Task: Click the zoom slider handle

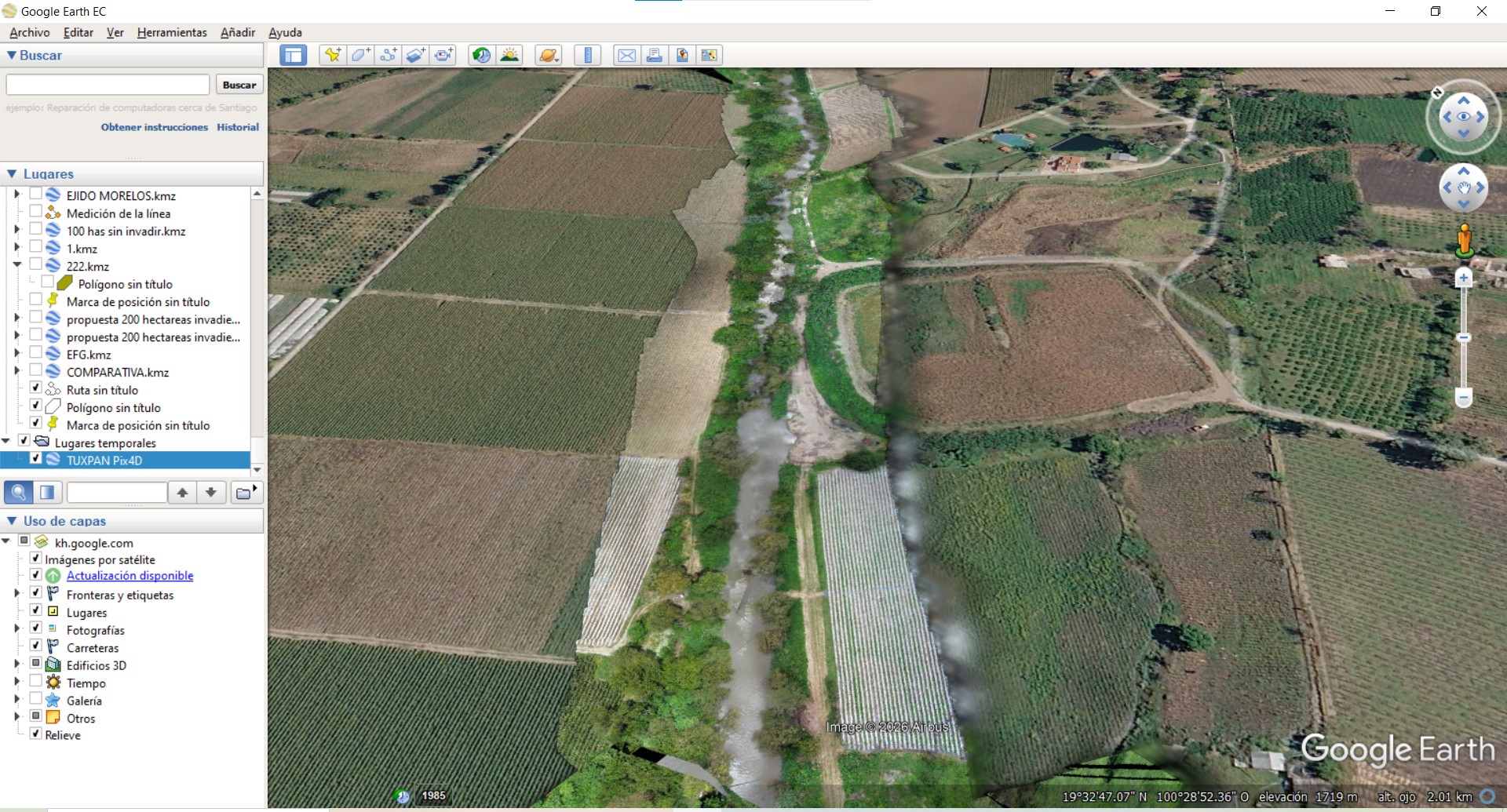Action: [x=1463, y=338]
